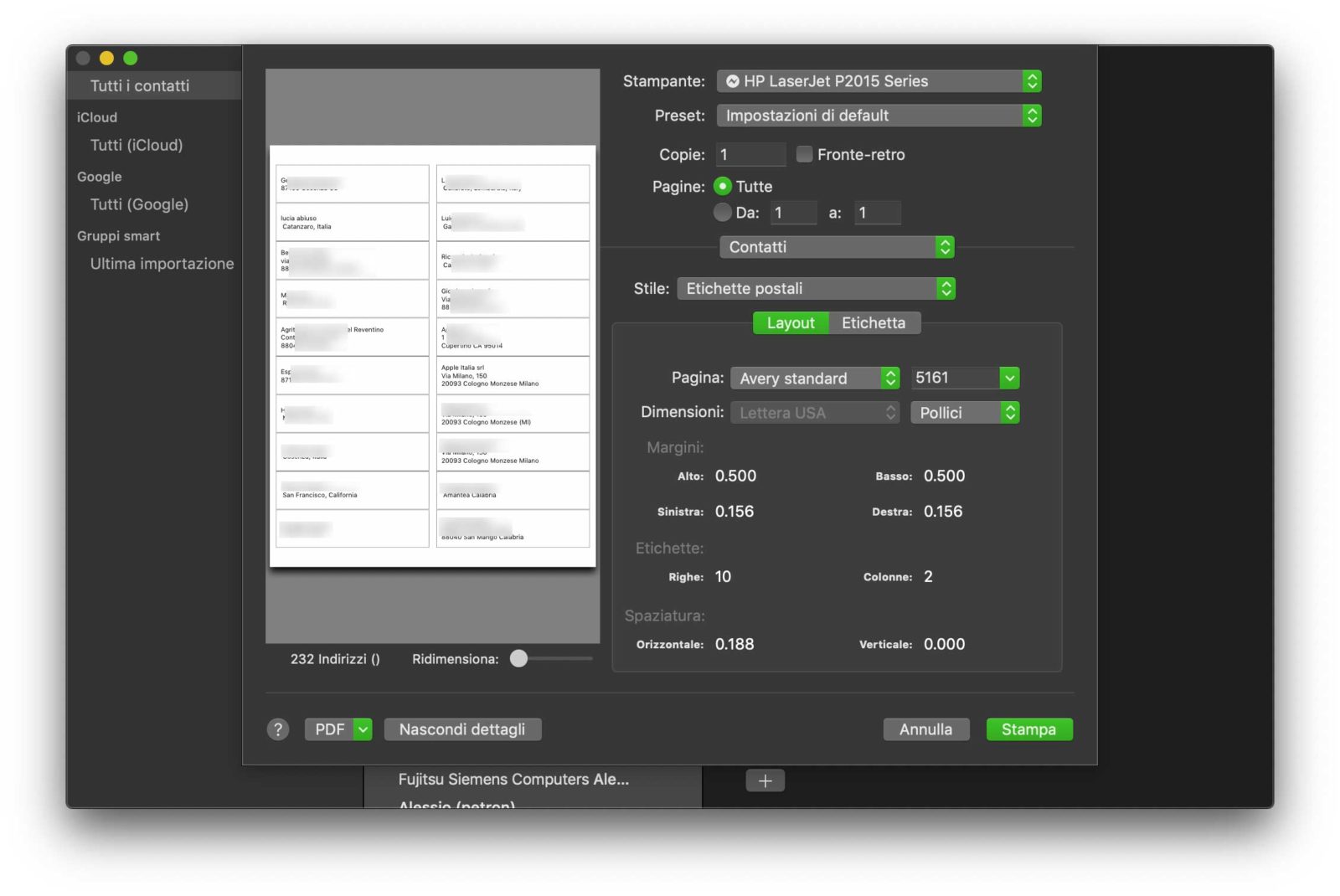Minimize the Contacts window with yellow button

[x=106, y=58]
